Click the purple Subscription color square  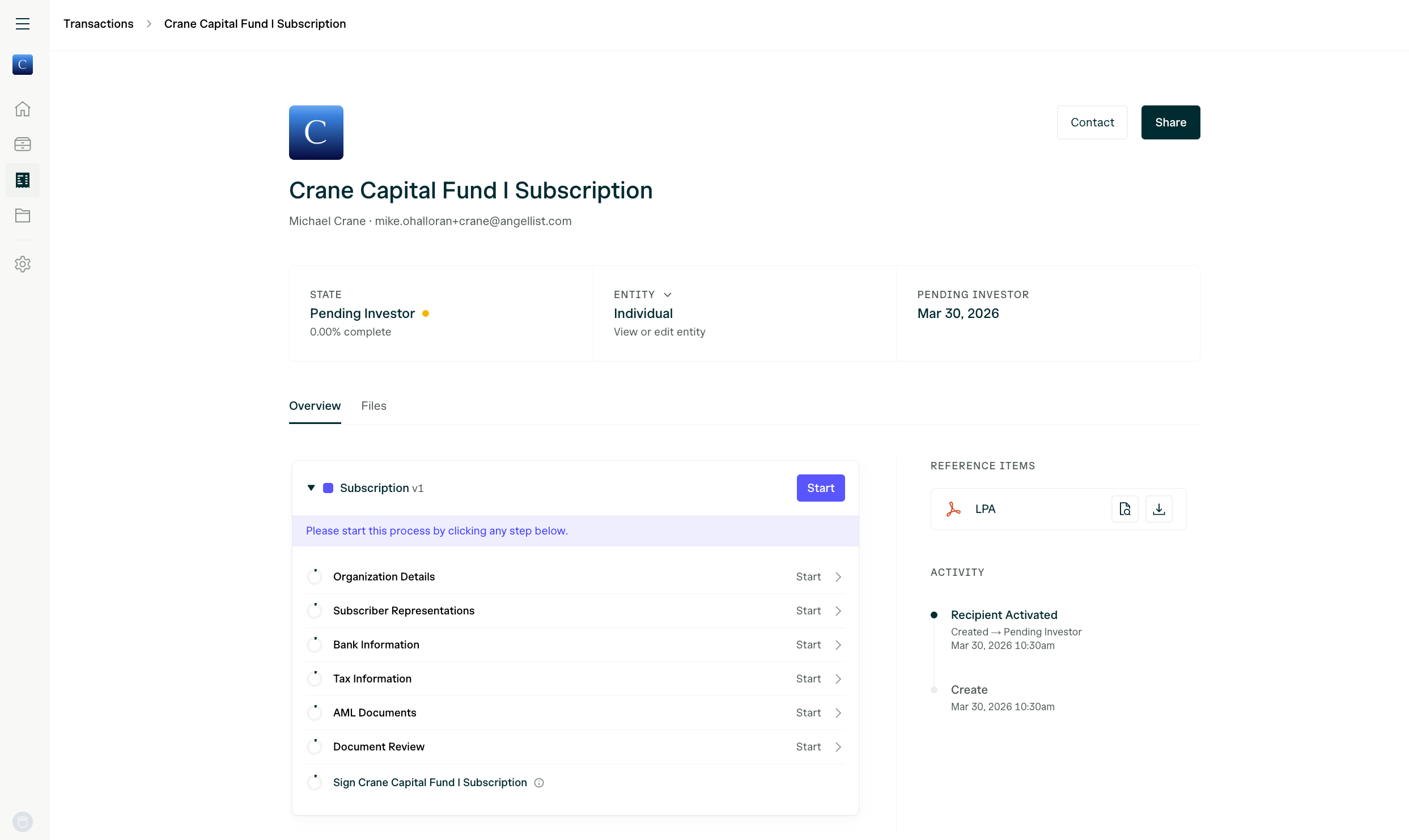[328, 488]
